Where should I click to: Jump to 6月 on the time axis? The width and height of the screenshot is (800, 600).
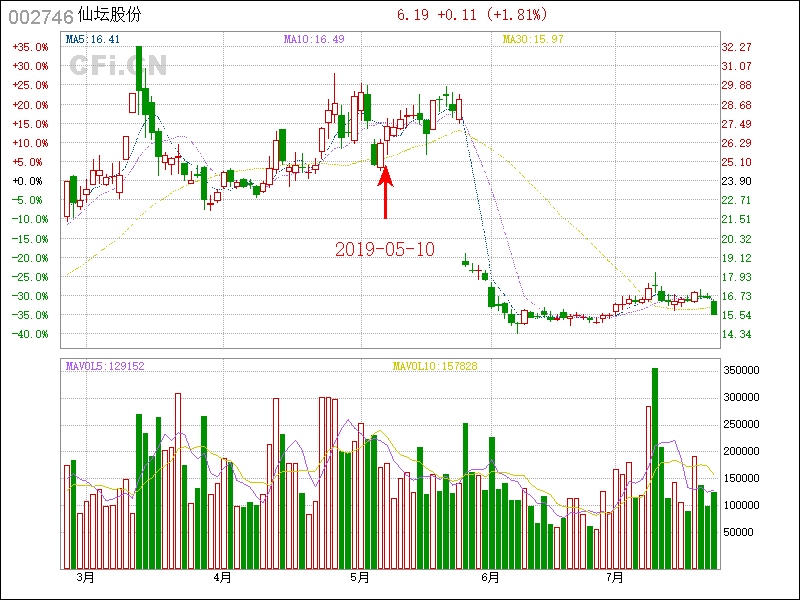pos(490,577)
